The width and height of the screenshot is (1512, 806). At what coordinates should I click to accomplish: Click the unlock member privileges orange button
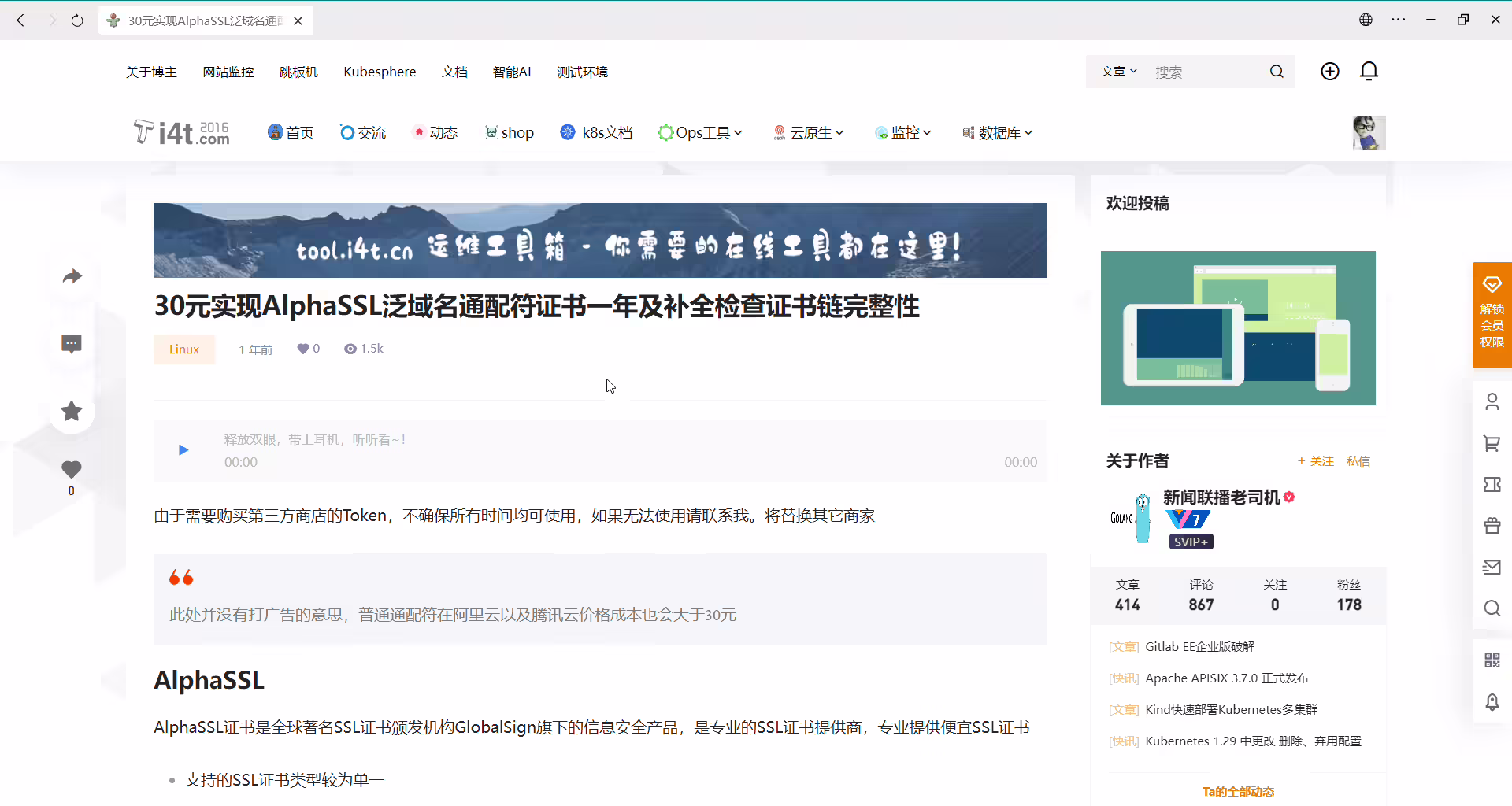click(x=1492, y=315)
